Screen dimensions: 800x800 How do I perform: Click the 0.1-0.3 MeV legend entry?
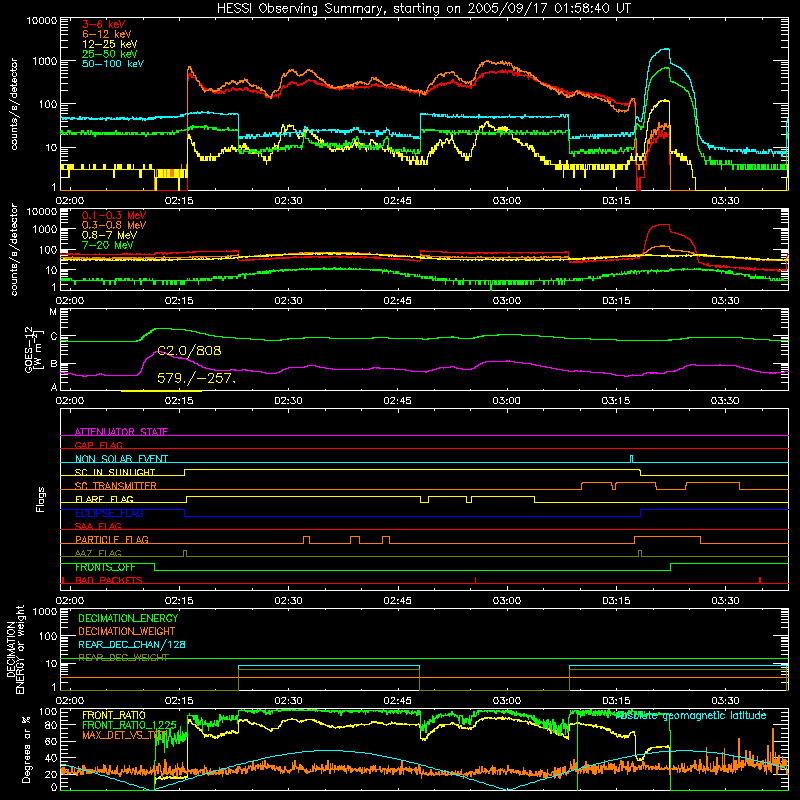[x=114, y=215]
